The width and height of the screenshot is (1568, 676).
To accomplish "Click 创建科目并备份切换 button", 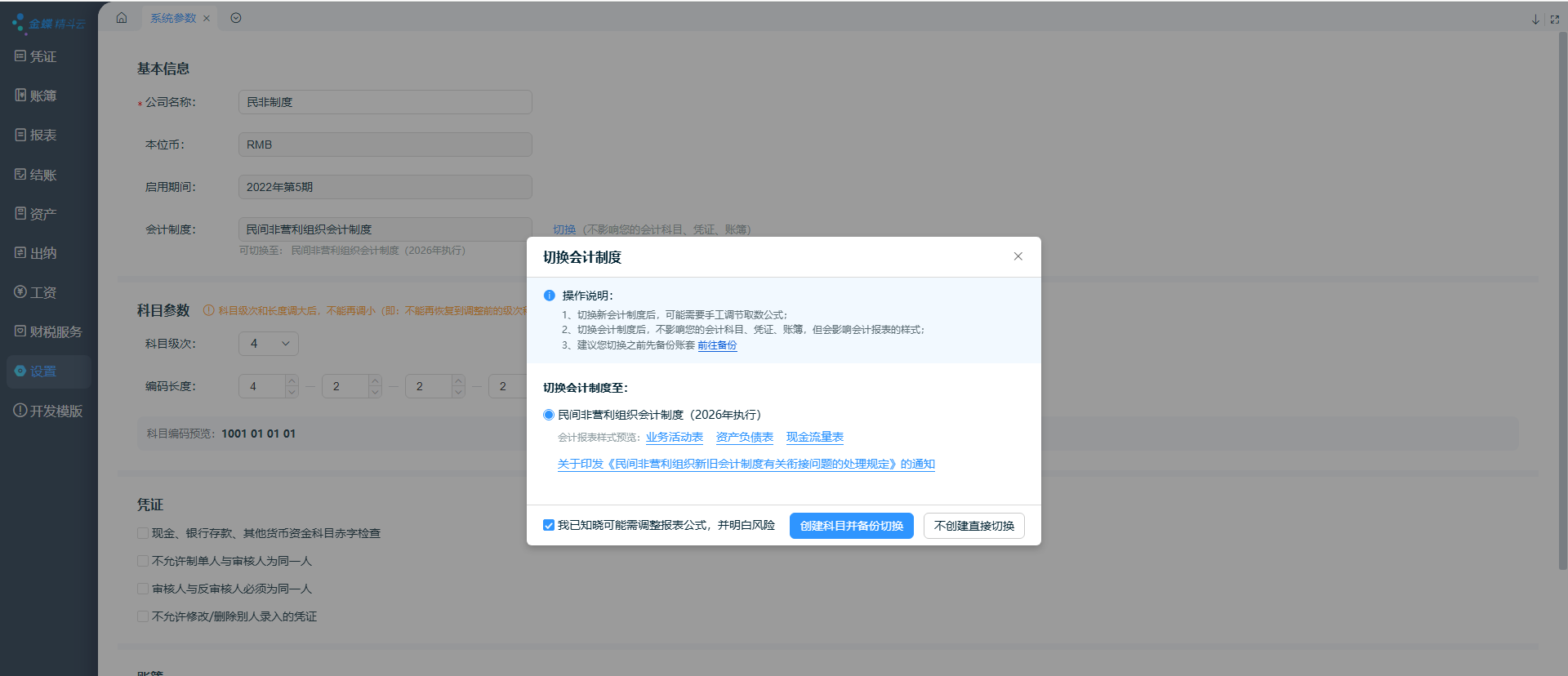I will (851, 526).
